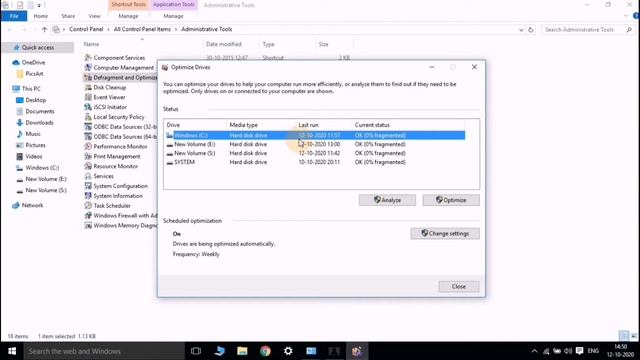Open Settings gear on taskbar

coord(288,351)
